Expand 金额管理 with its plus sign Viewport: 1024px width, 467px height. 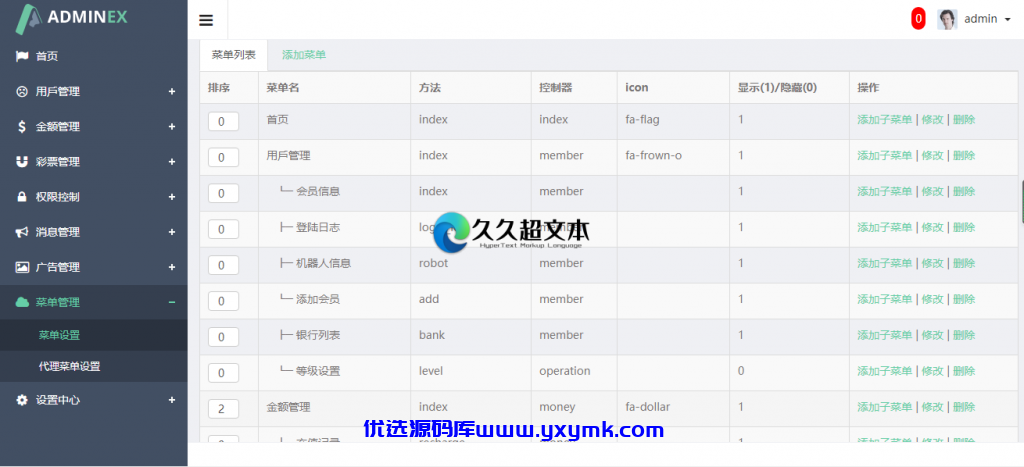tap(172, 127)
